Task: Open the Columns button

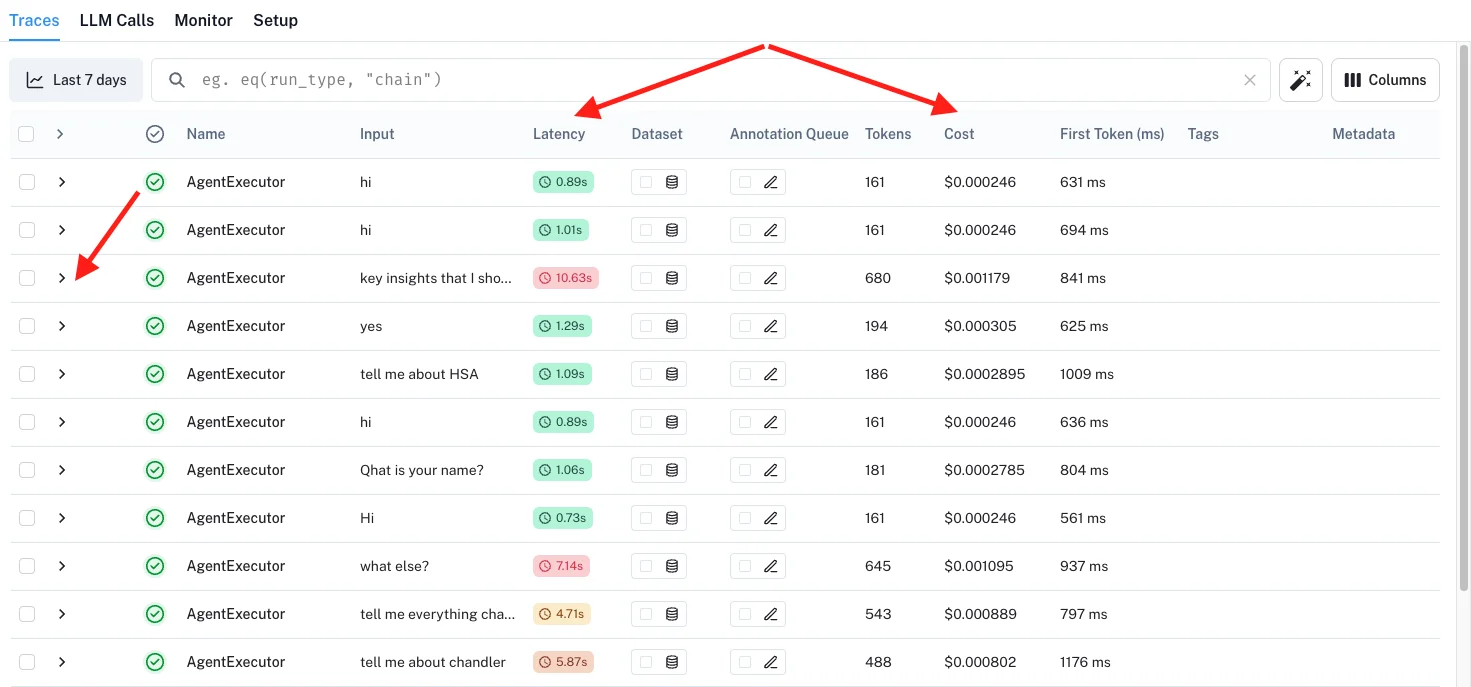Action: 1385,80
